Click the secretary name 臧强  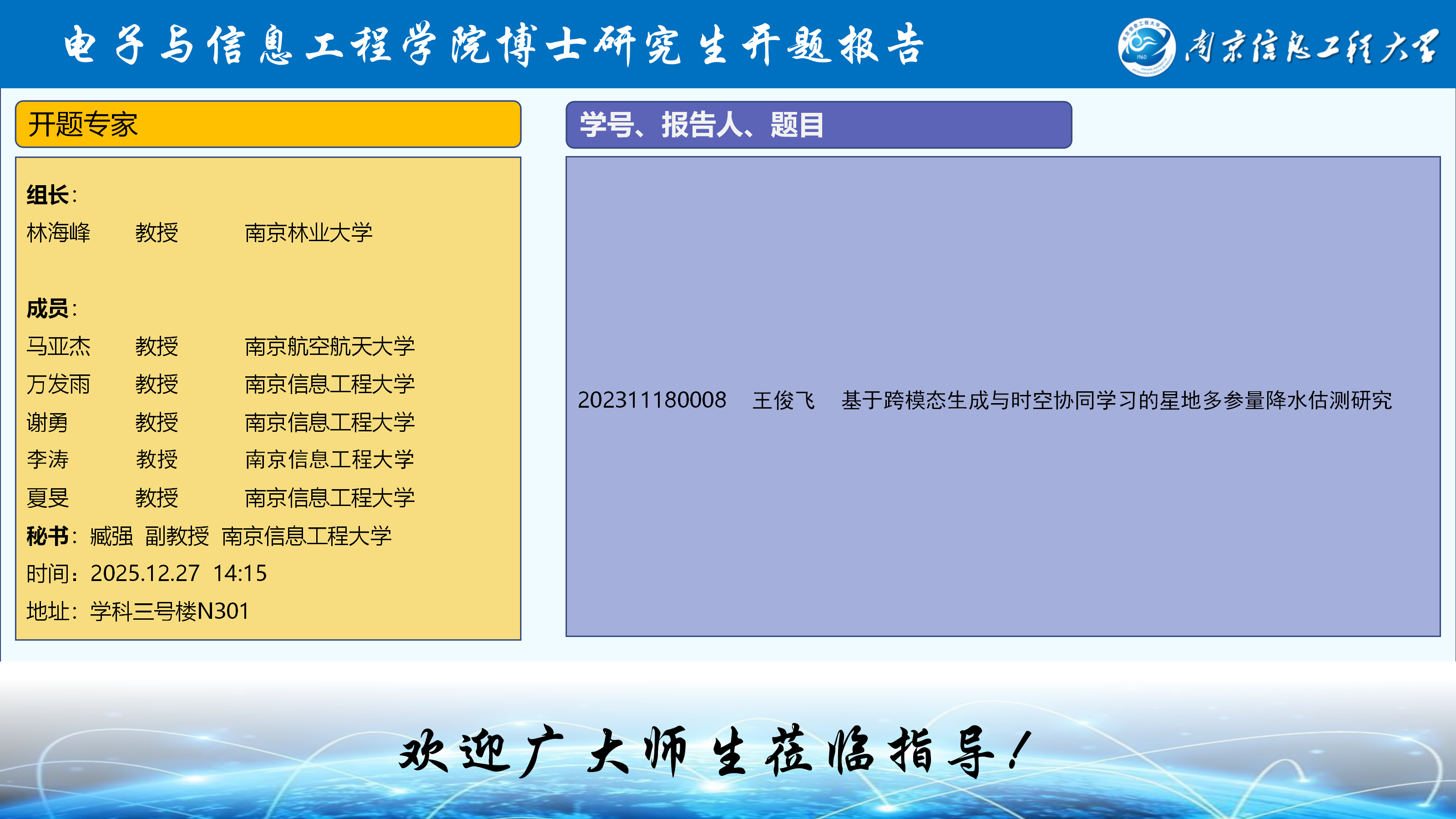111,536
